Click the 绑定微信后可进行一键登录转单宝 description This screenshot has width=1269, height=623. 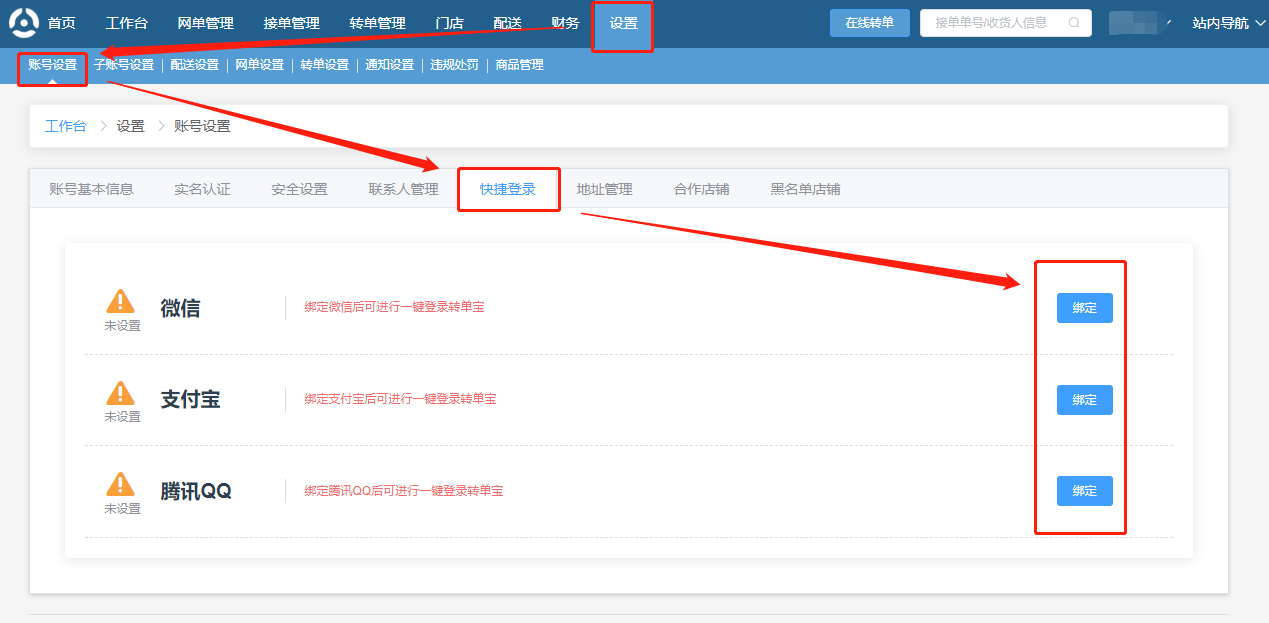394,307
